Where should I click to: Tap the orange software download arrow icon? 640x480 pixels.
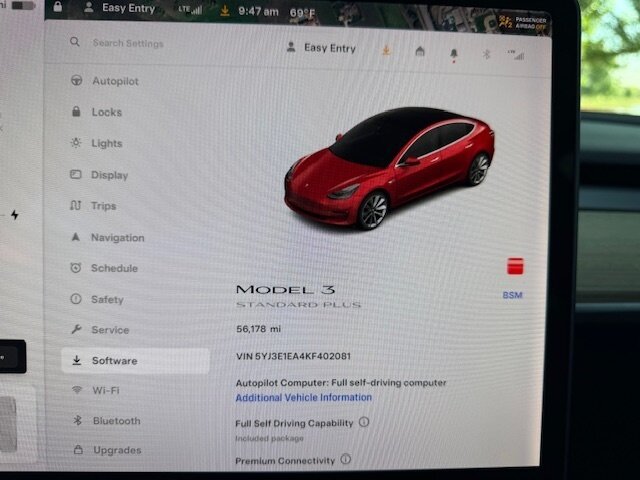(386, 51)
